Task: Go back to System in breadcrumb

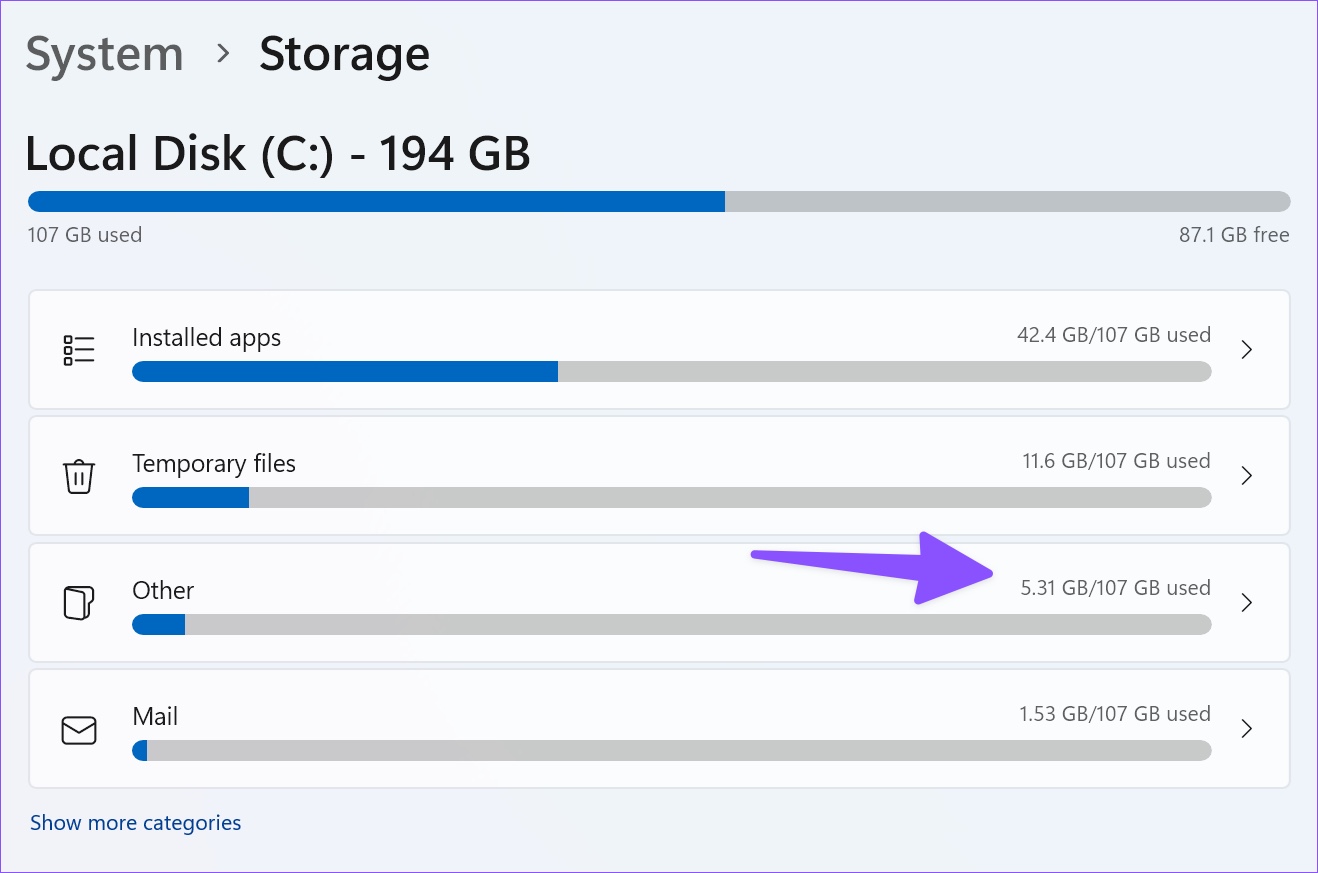Action: (105, 54)
